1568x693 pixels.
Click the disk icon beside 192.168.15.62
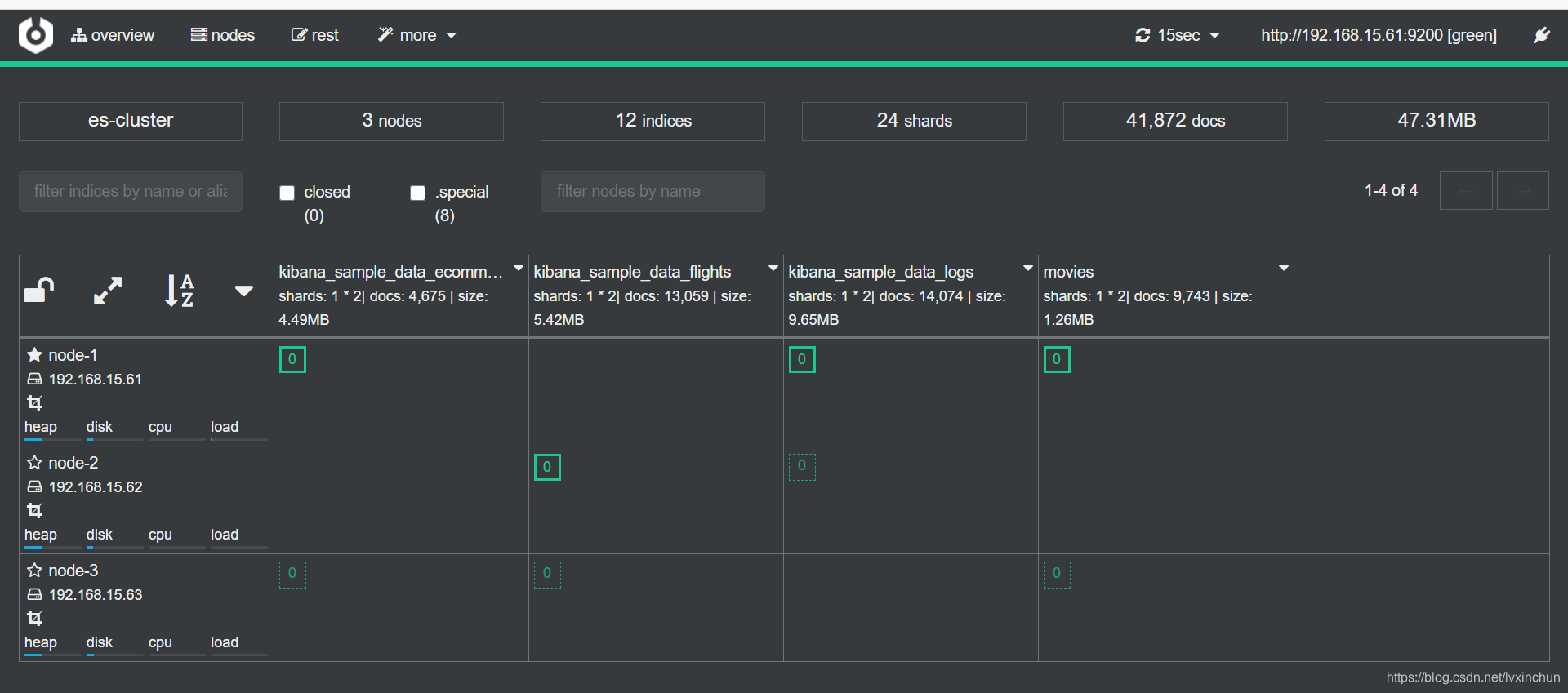click(x=34, y=487)
